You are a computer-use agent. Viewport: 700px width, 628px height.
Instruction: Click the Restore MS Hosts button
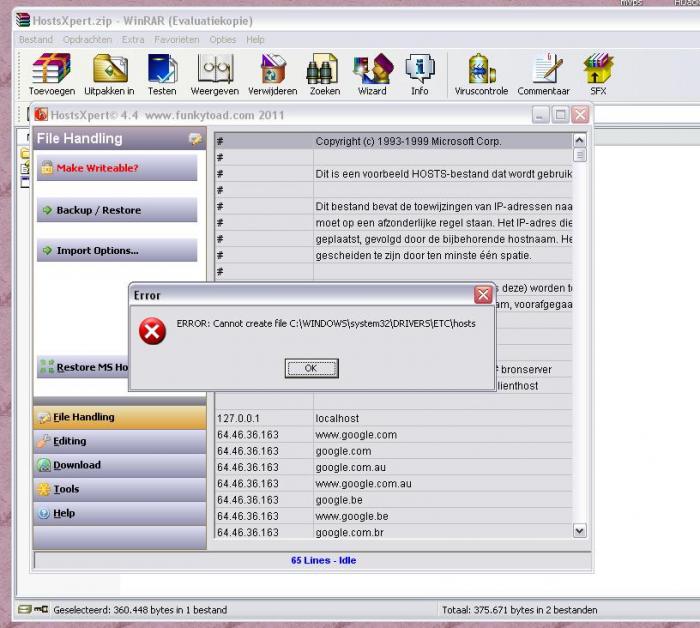pos(83,367)
